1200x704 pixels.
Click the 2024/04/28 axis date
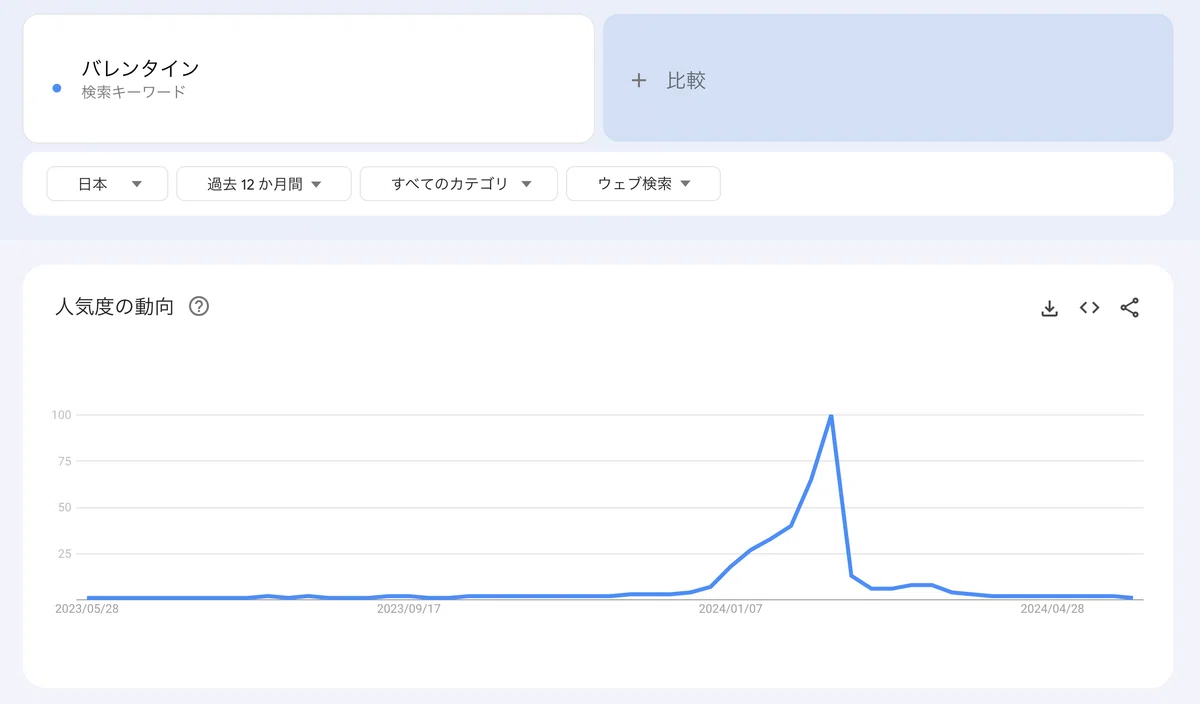point(1052,608)
